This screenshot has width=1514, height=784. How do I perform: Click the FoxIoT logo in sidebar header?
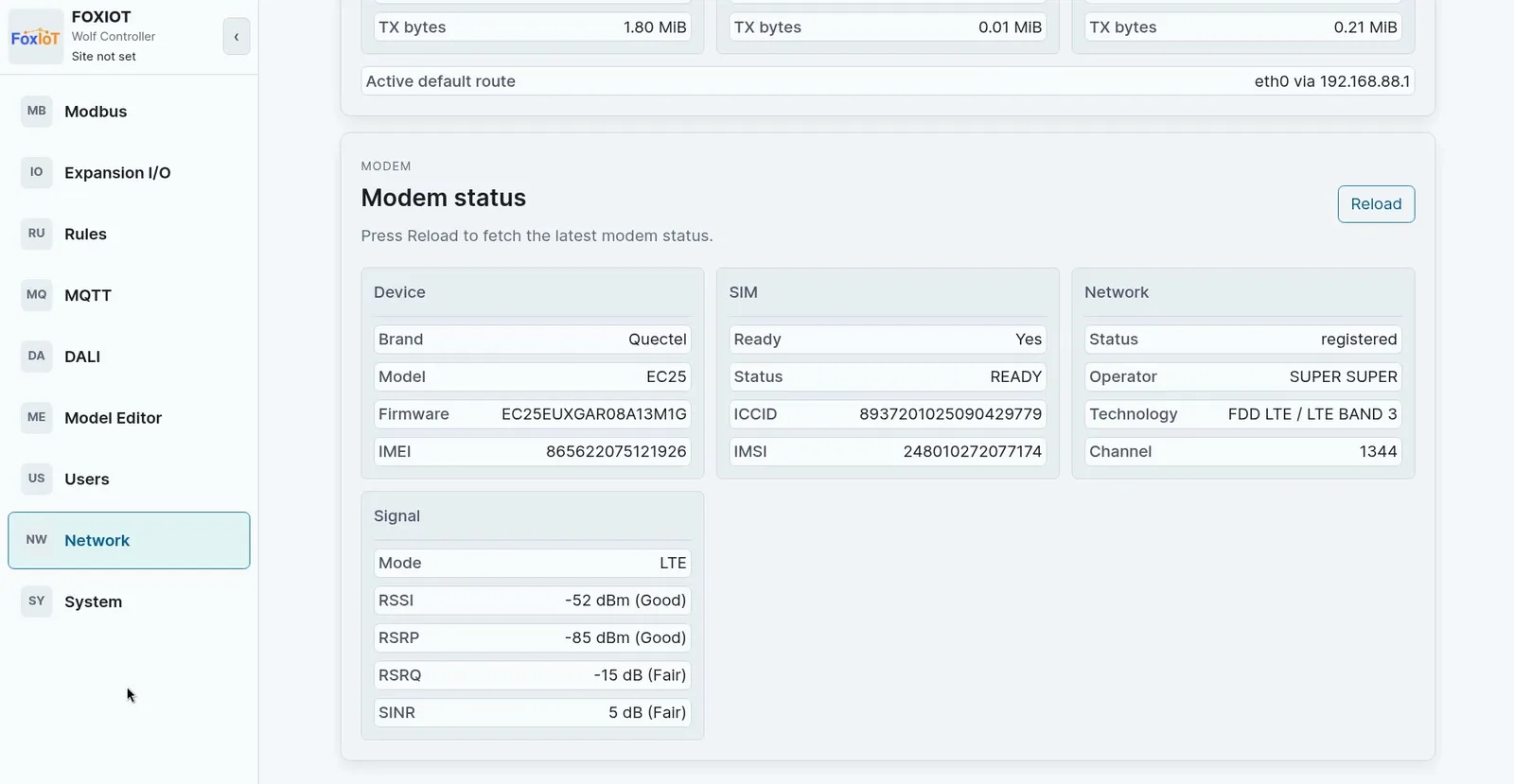click(x=36, y=37)
